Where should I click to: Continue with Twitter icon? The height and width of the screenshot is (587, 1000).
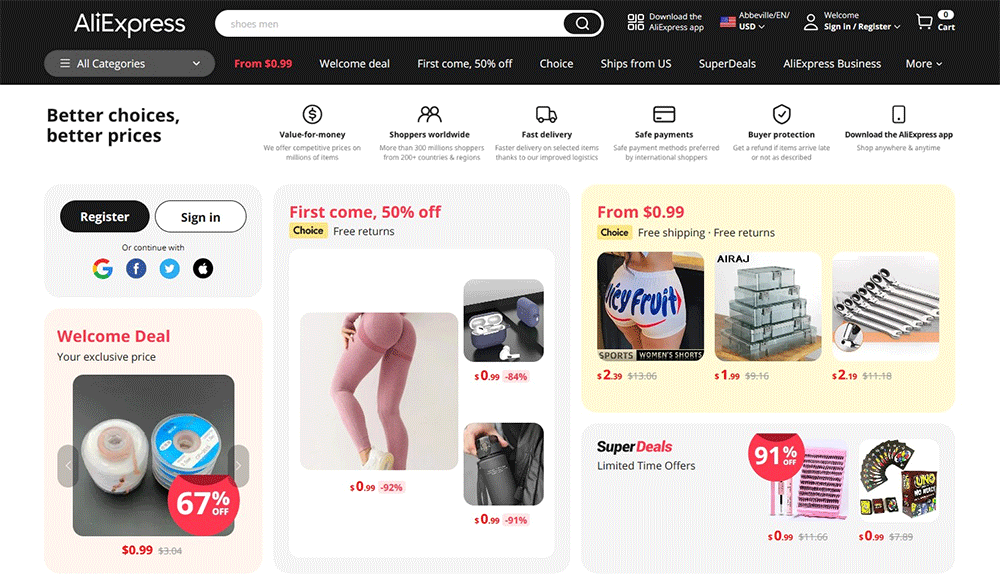point(170,269)
